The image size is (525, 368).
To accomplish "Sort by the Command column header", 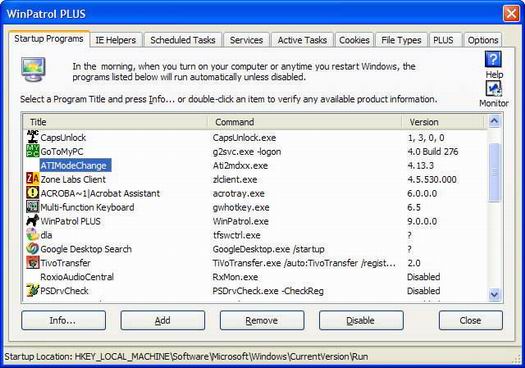I will click(305, 122).
